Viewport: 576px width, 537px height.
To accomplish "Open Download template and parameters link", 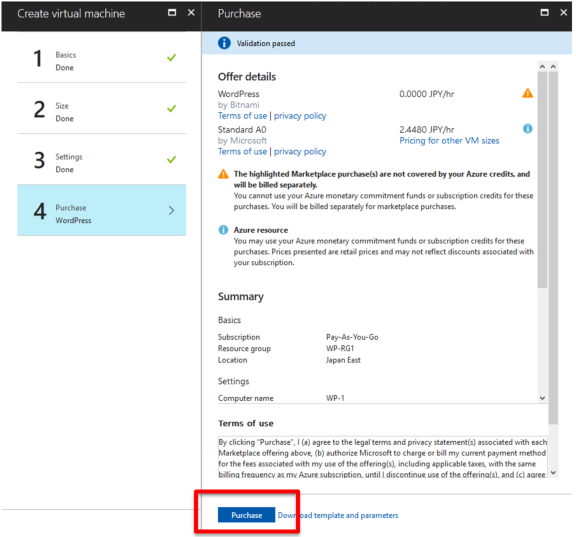I will [x=338, y=515].
